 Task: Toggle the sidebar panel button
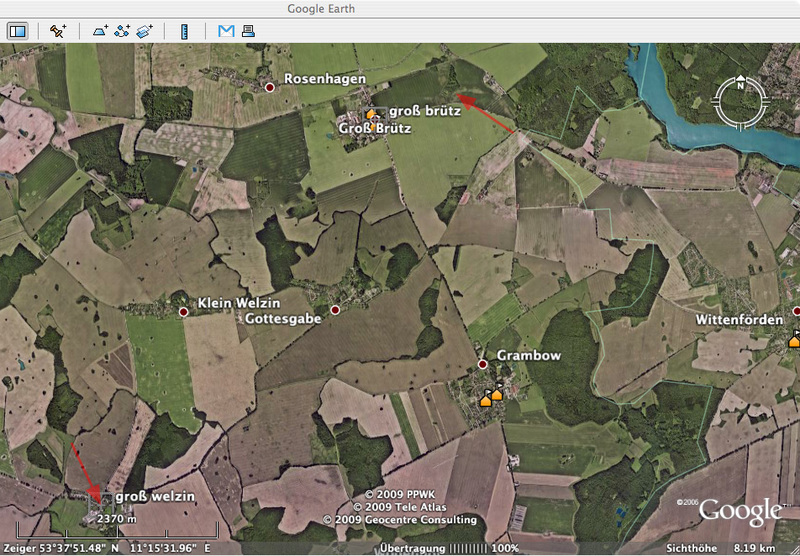[18, 31]
